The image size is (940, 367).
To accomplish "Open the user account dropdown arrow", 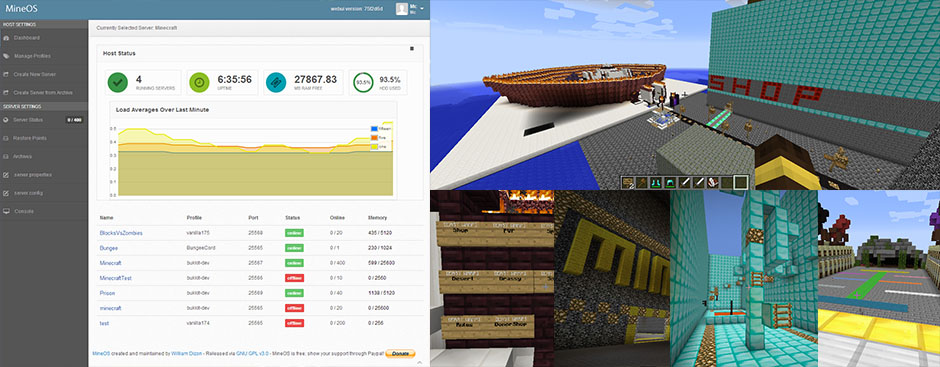I will coord(422,8).
